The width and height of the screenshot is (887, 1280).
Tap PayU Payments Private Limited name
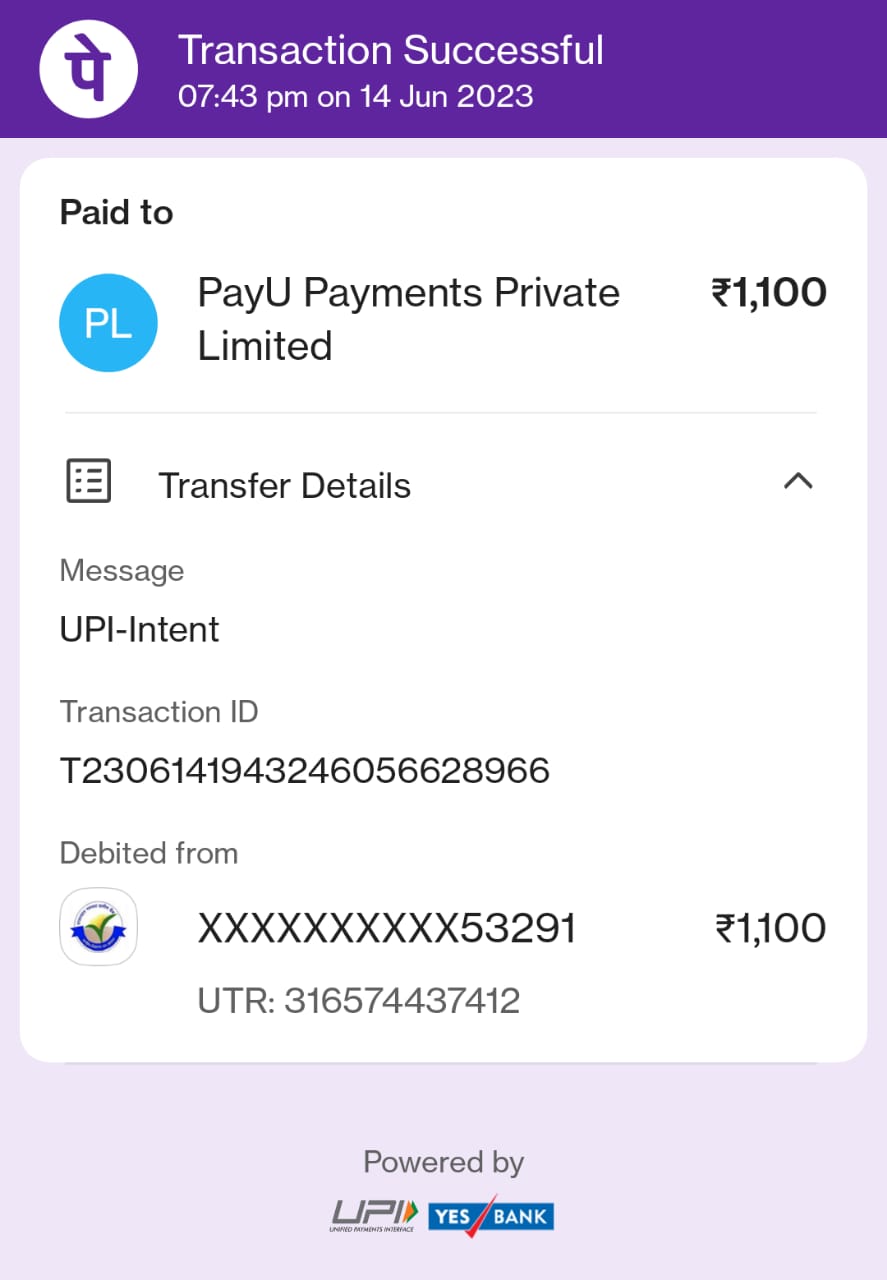(408, 319)
